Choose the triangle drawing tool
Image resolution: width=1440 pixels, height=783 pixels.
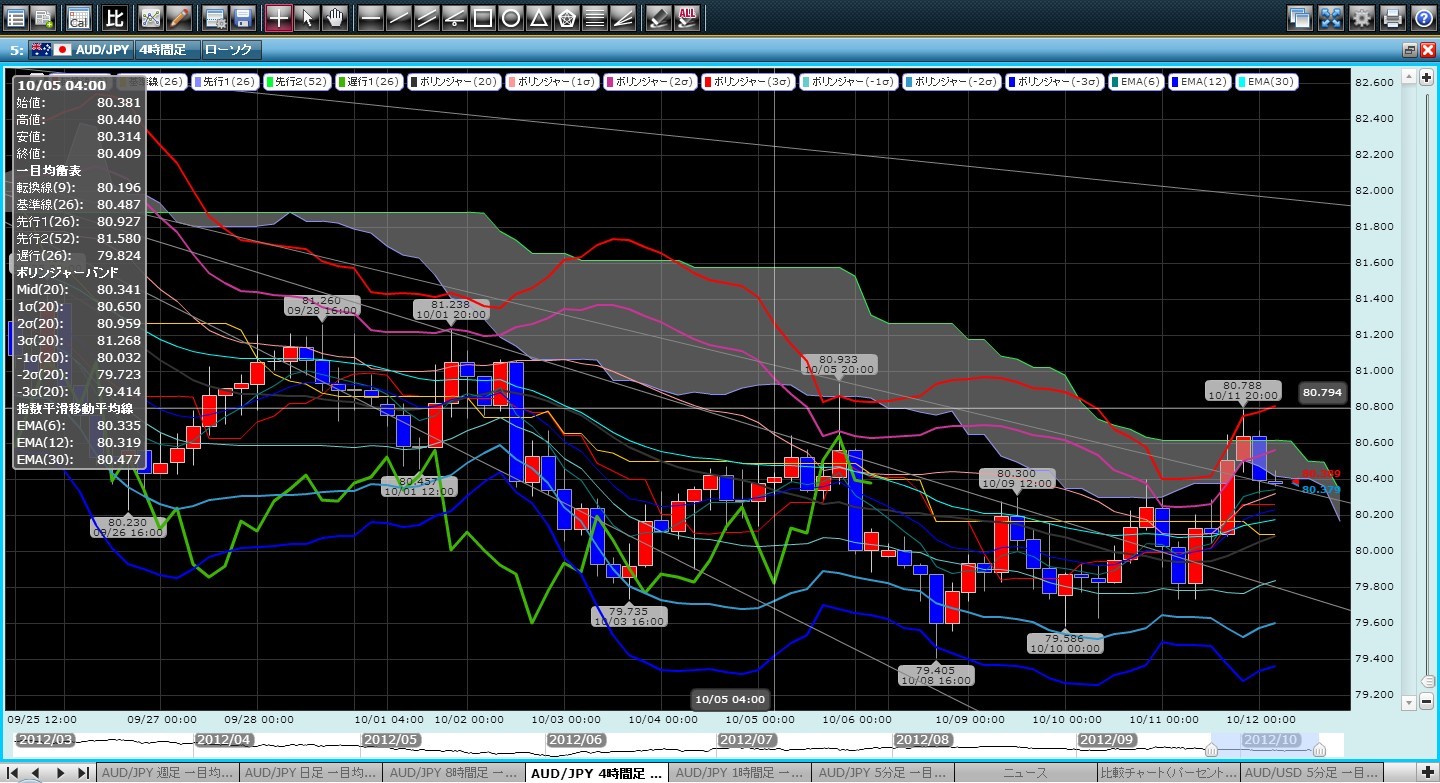pos(538,17)
